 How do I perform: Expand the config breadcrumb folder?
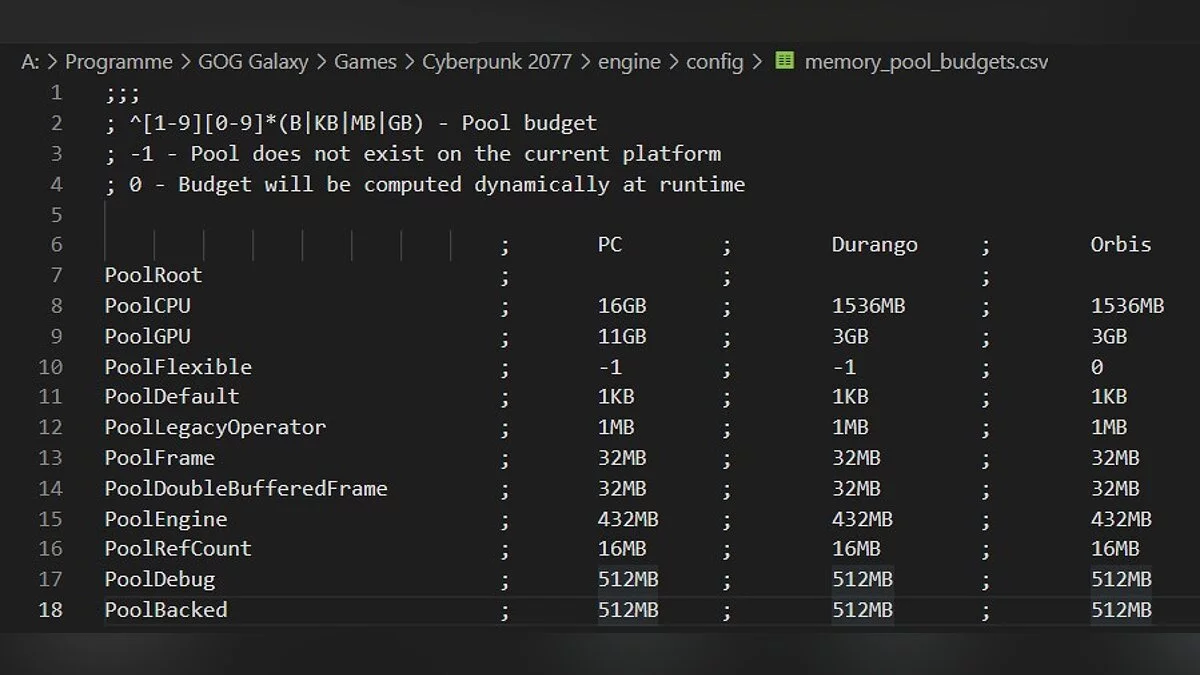(714, 62)
